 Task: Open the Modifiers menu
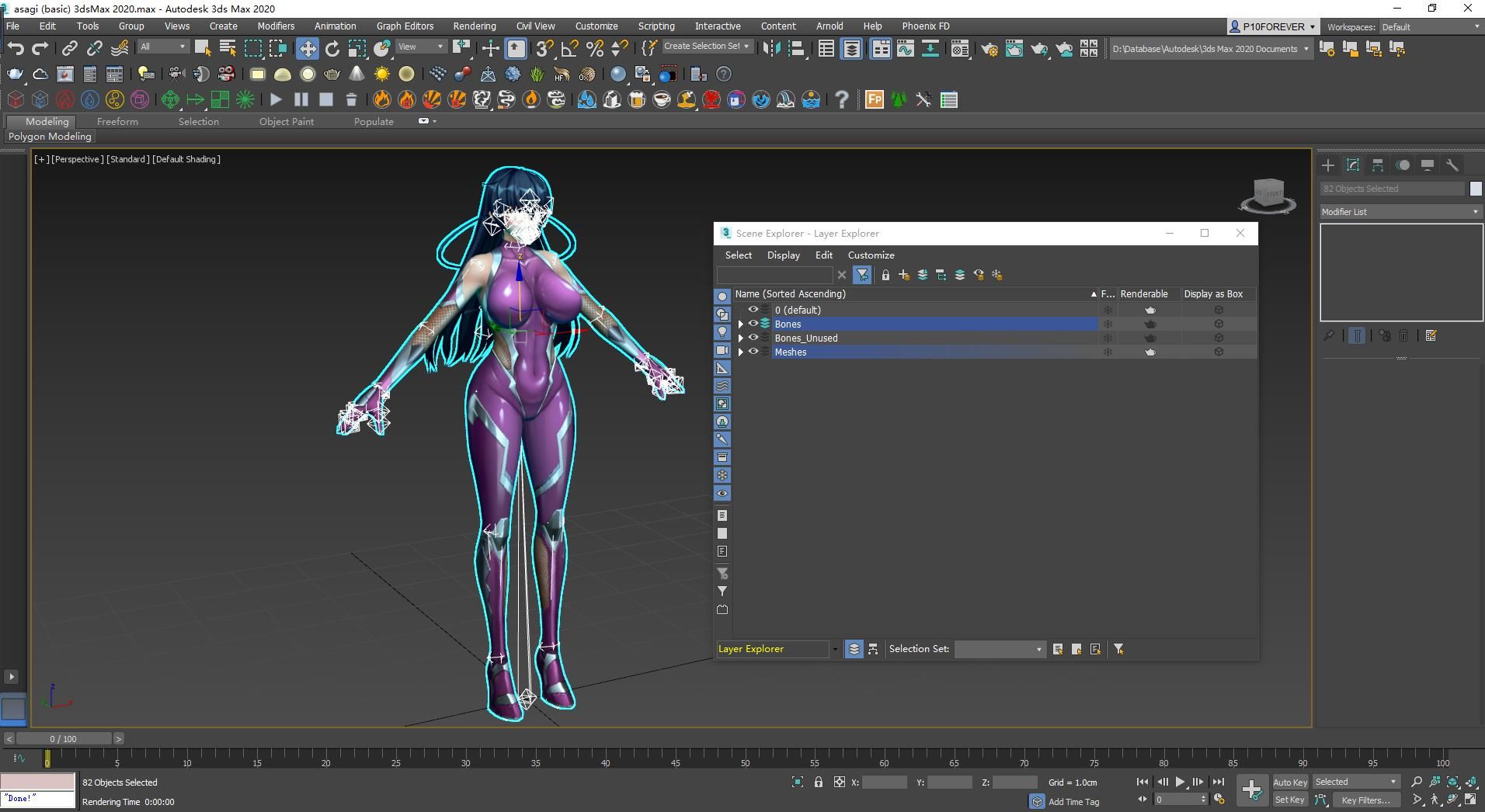point(276,26)
